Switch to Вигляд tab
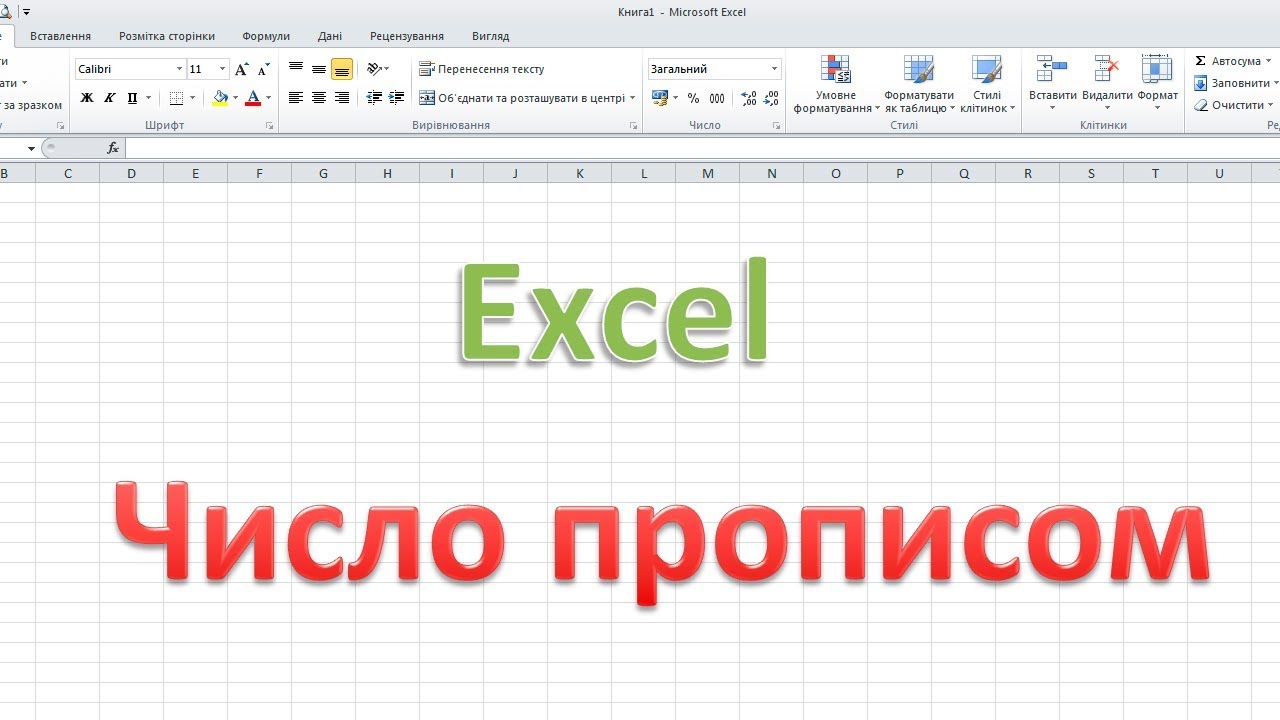Image resolution: width=1280 pixels, height=720 pixels. (x=490, y=36)
